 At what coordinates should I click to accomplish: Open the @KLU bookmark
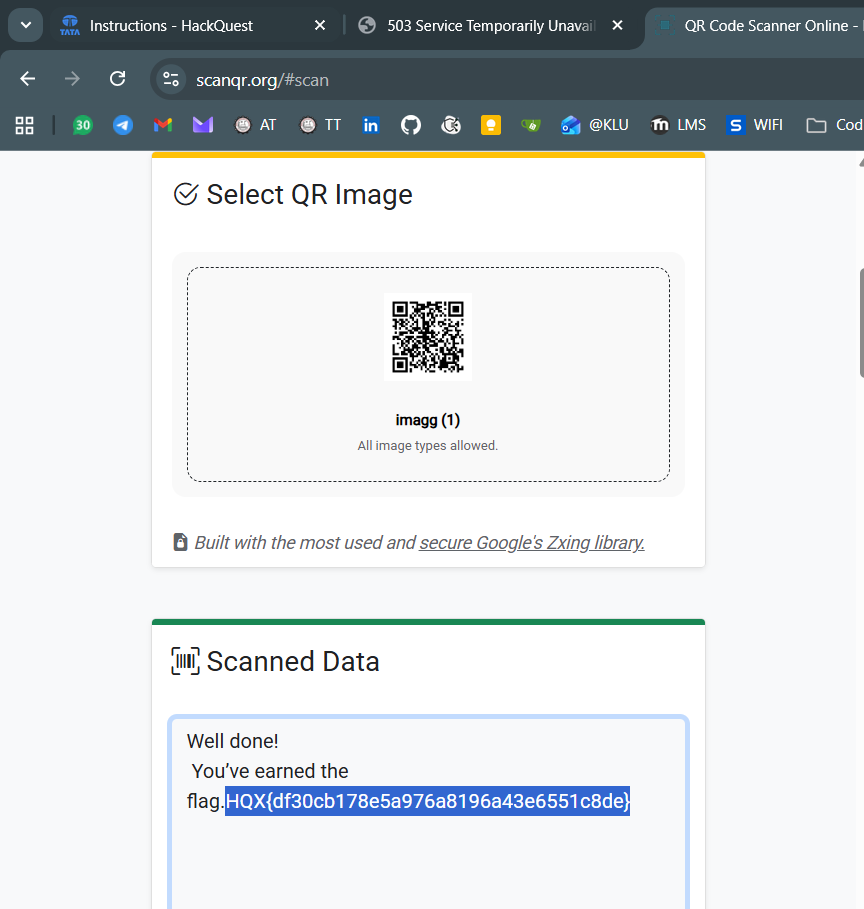point(595,125)
